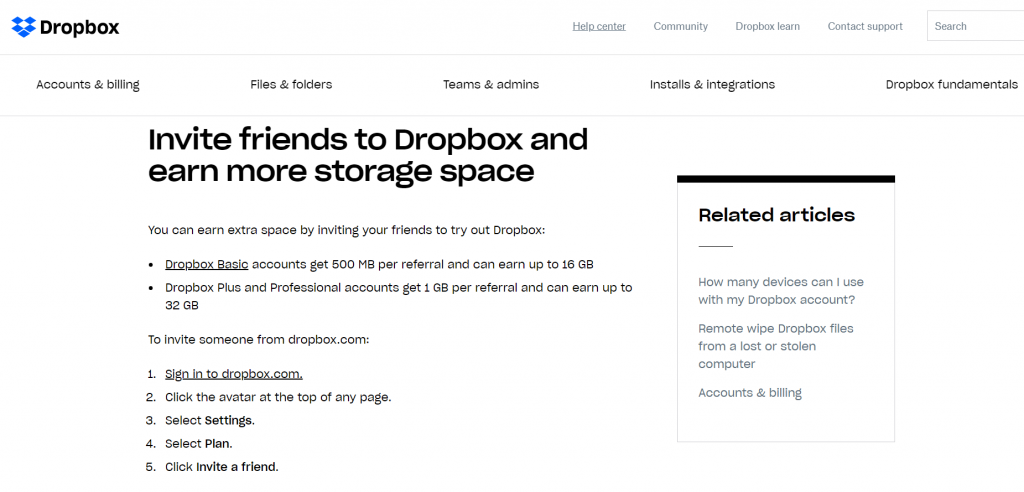Click the Dropbox wordmark text

[80, 27]
